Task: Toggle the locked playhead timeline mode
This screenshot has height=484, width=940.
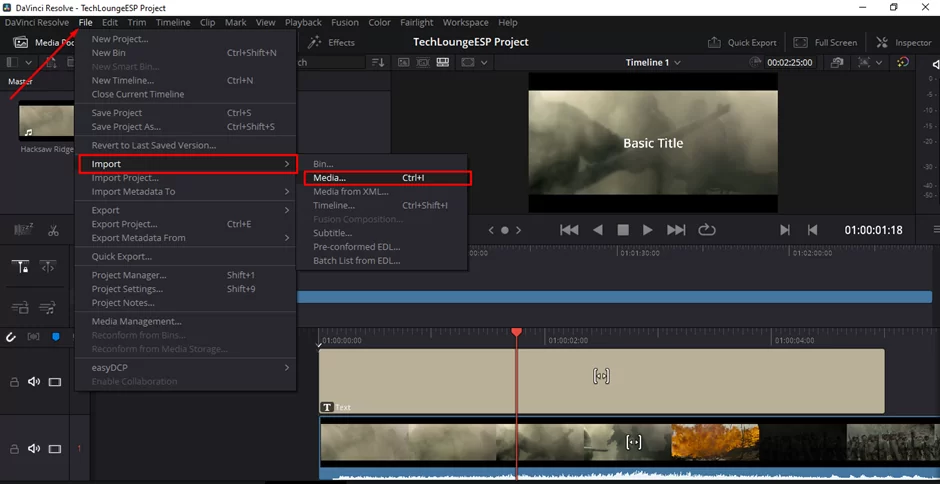Action: click(x=22, y=267)
